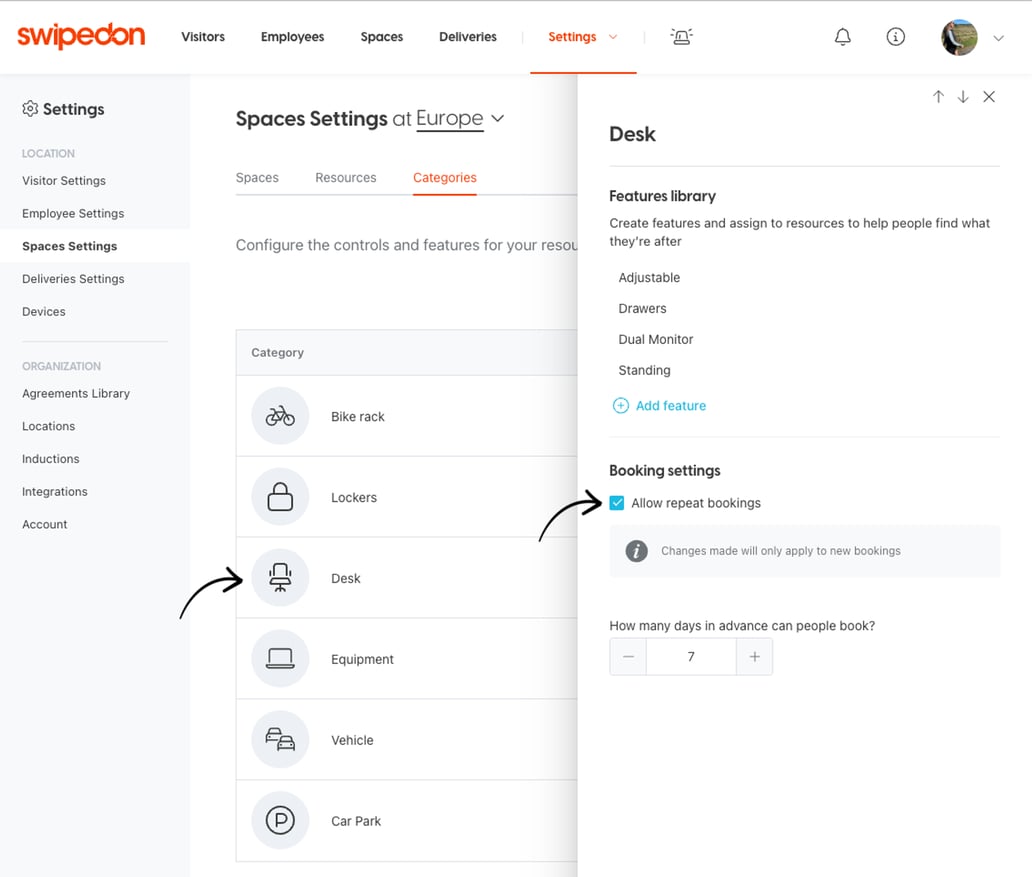1032x877 pixels.
Task: Move the Desk panel down with arrow
Action: point(962,96)
